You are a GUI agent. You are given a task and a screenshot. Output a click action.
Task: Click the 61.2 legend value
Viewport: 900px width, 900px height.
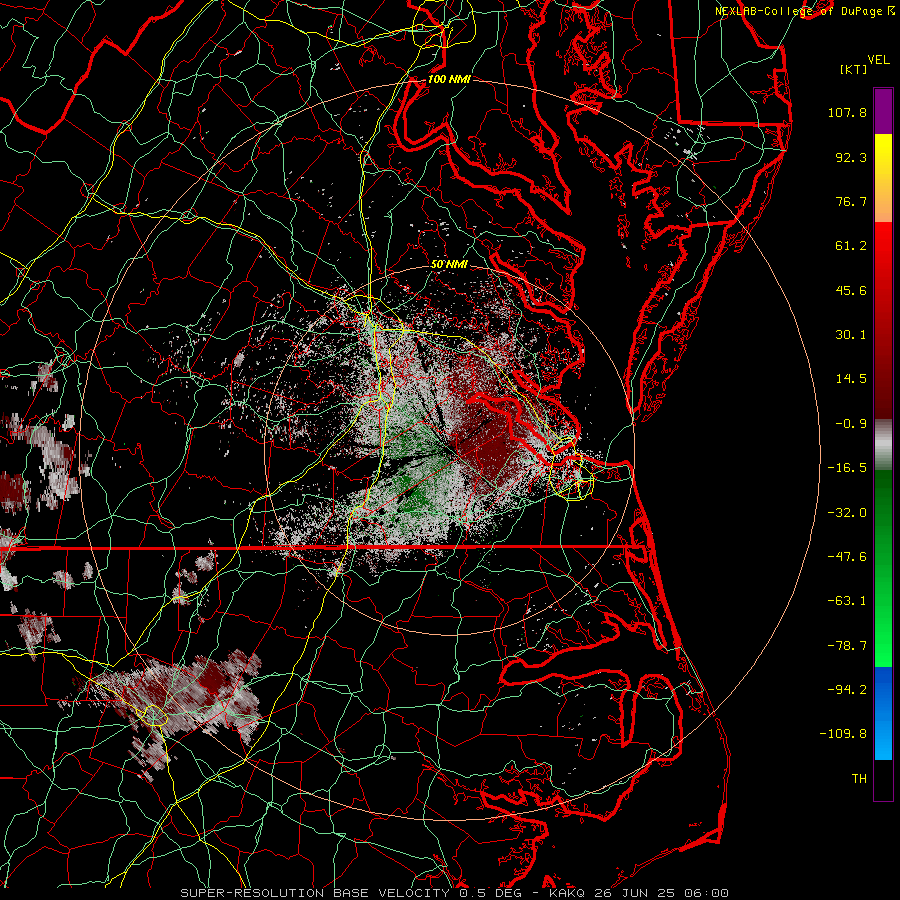point(851,246)
